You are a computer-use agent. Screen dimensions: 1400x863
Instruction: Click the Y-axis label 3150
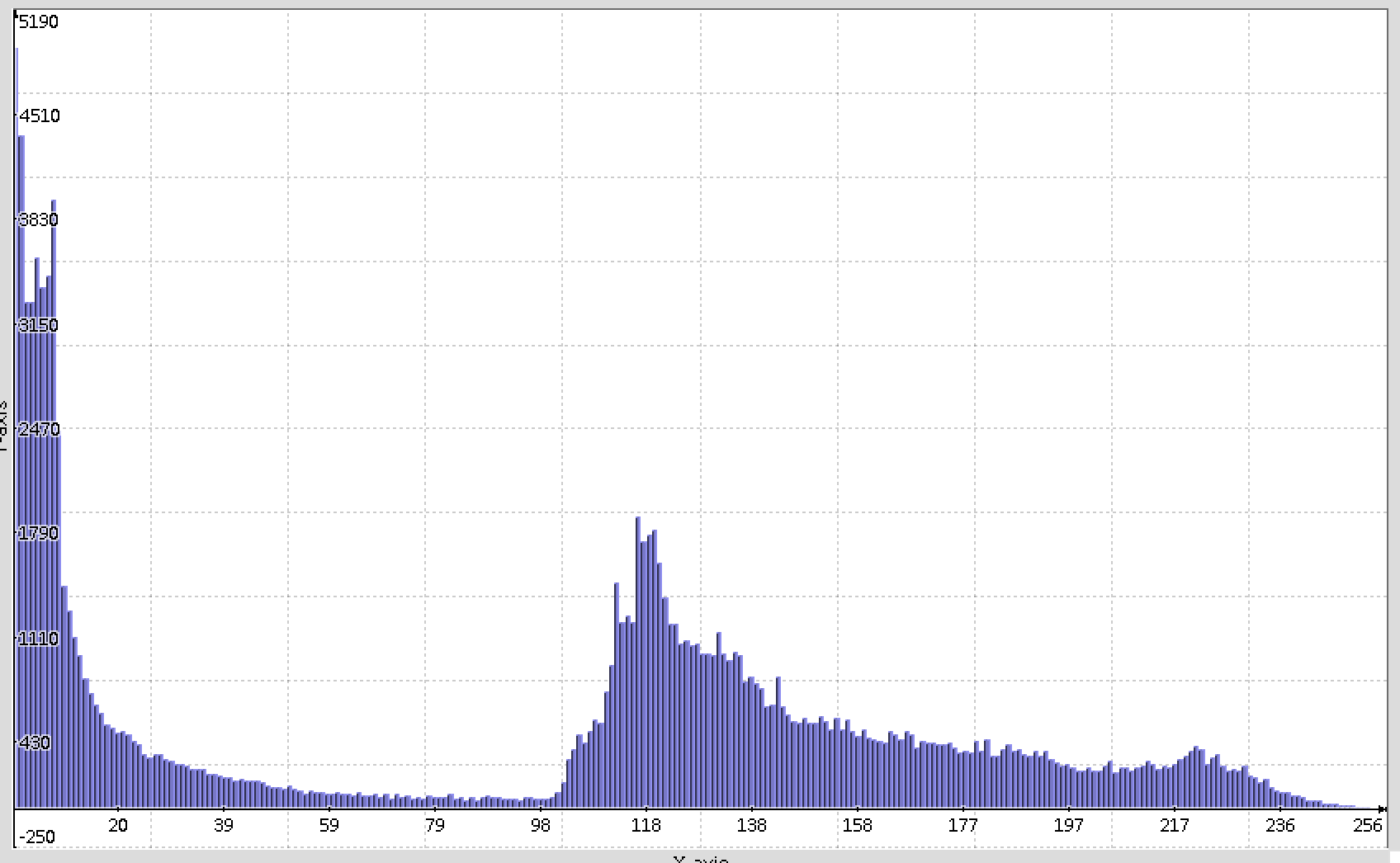point(39,325)
